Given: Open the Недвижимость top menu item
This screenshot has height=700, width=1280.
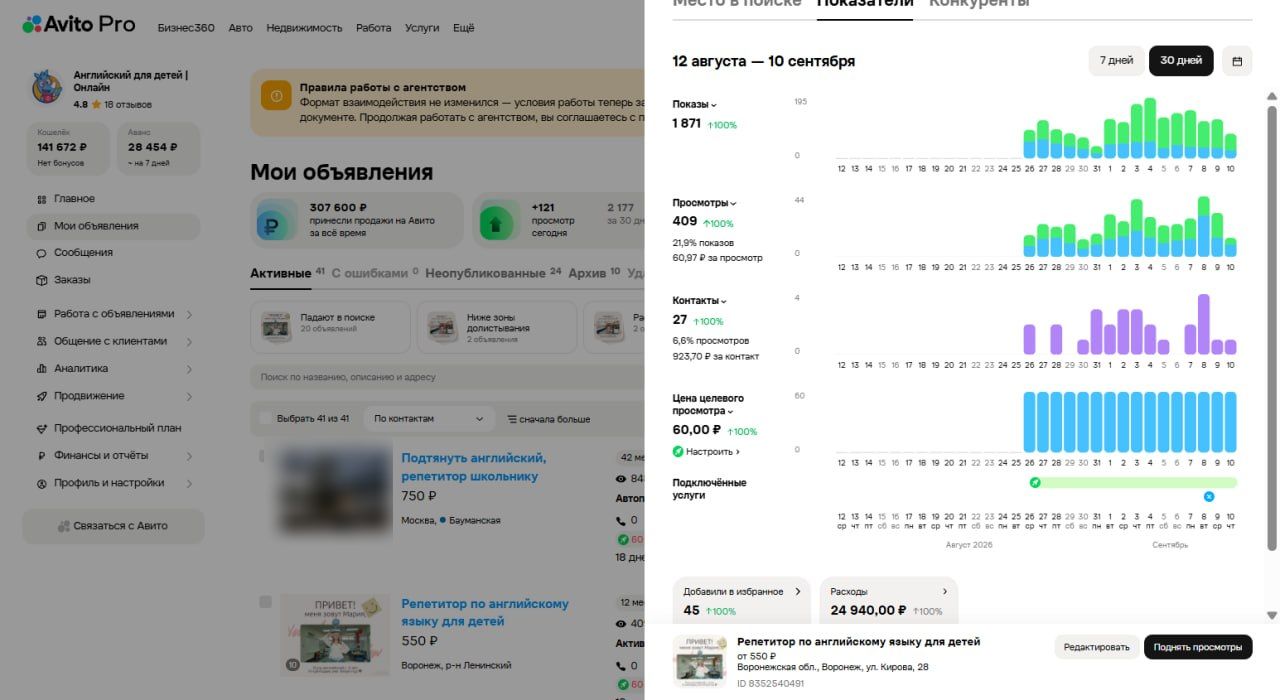Looking at the screenshot, I should [x=304, y=28].
